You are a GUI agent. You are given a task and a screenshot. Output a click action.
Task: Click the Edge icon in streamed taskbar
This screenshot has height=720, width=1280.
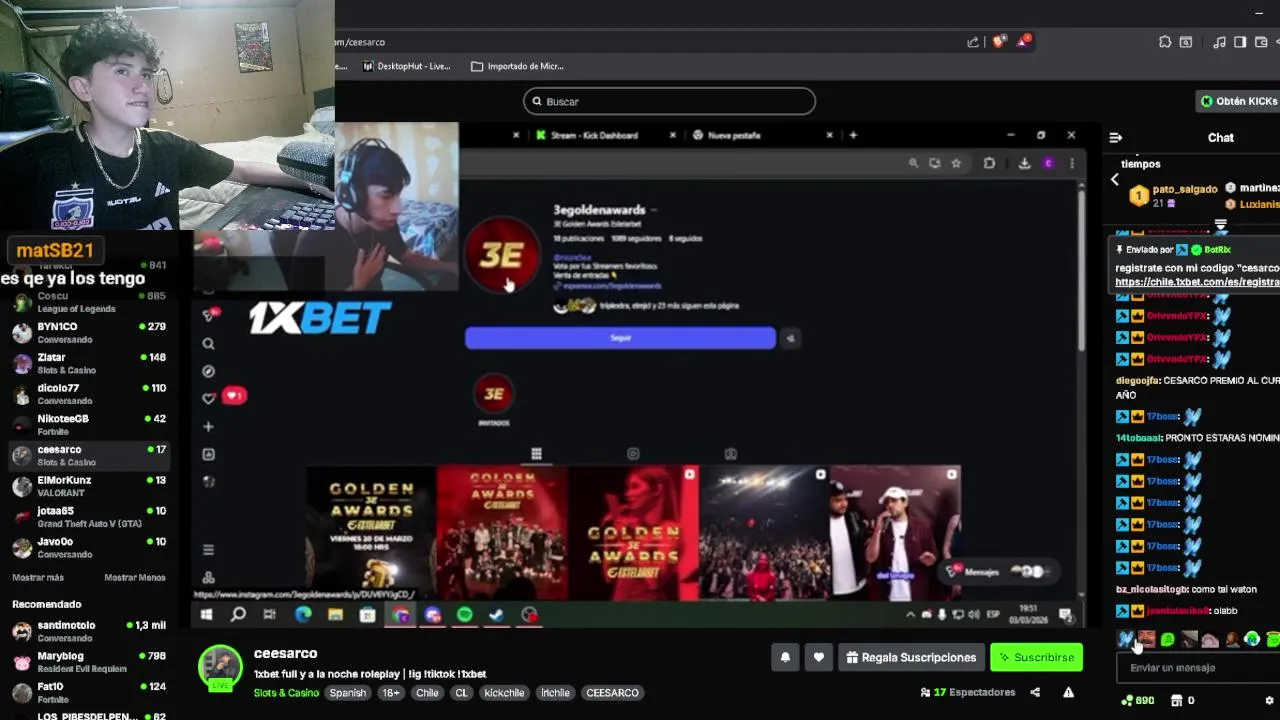[303, 615]
